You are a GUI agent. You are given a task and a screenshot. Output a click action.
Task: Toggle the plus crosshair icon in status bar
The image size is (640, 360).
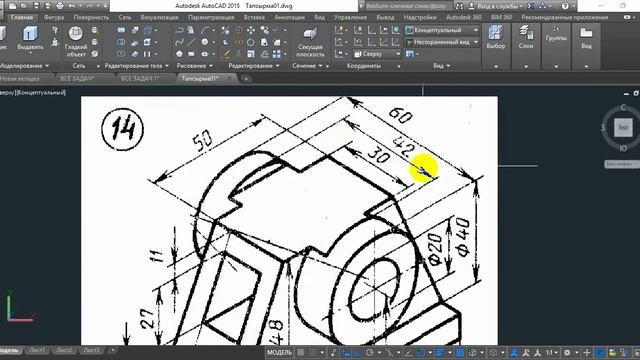(587, 352)
